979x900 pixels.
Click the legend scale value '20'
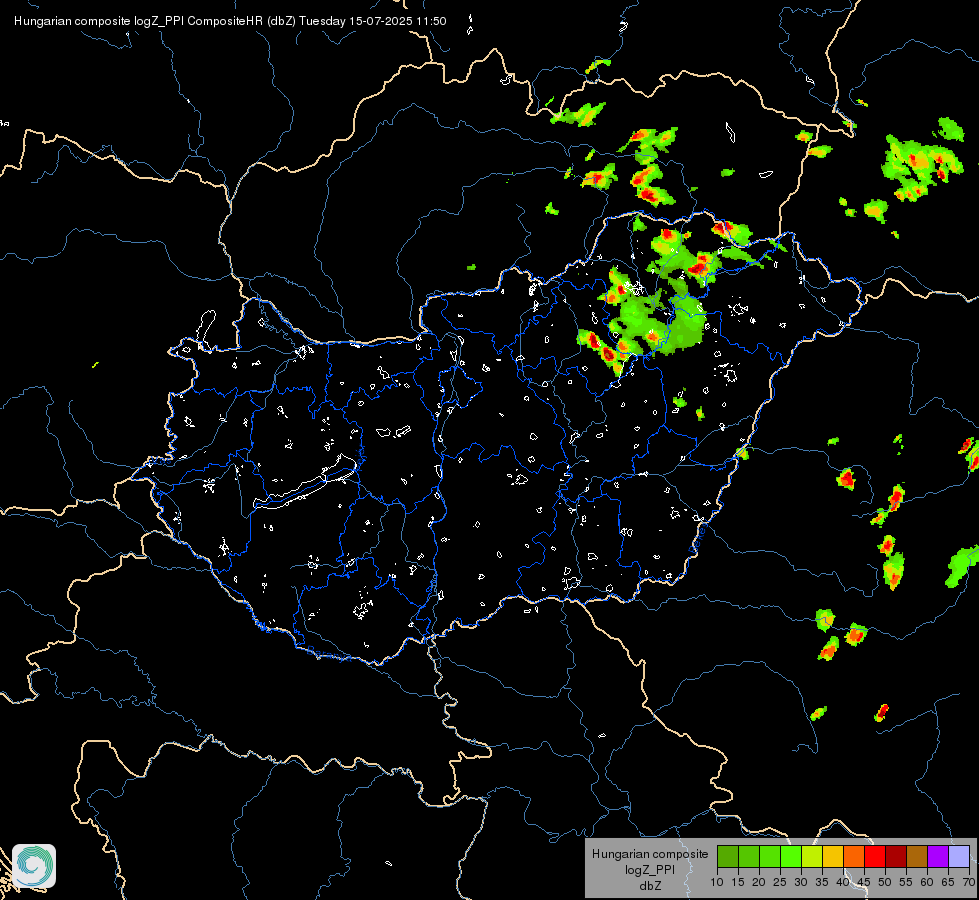[x=759, y=883]
